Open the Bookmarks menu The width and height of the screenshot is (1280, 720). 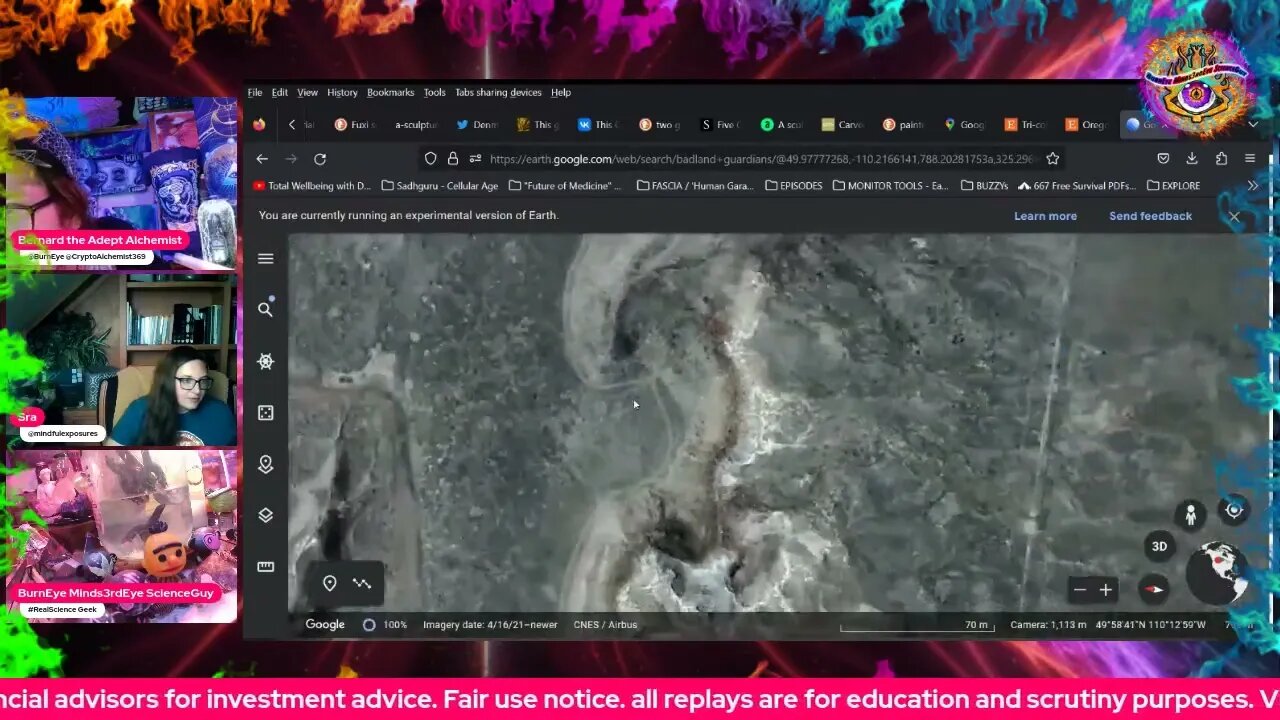coord(390,93)
